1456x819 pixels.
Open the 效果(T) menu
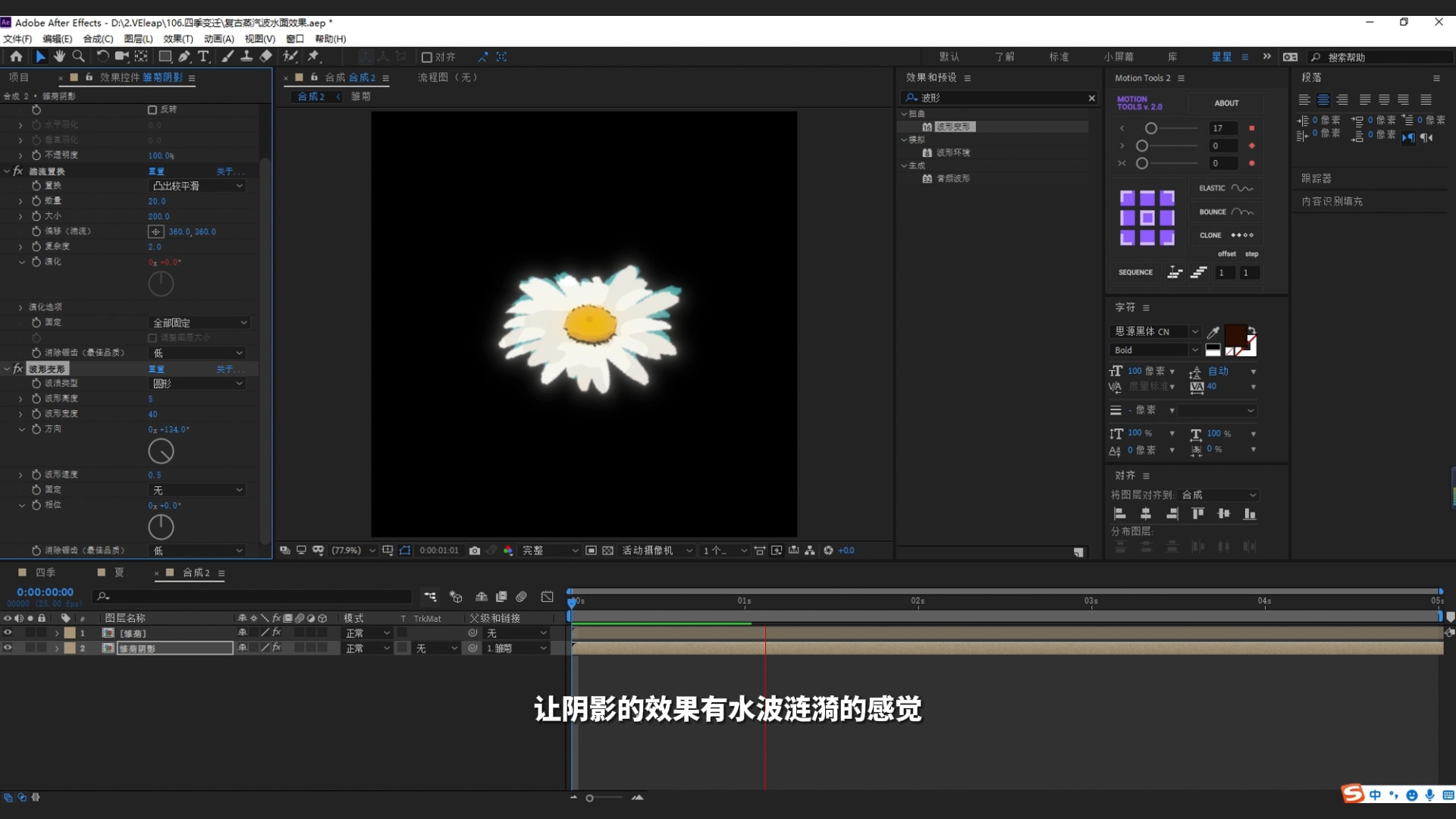178,39
